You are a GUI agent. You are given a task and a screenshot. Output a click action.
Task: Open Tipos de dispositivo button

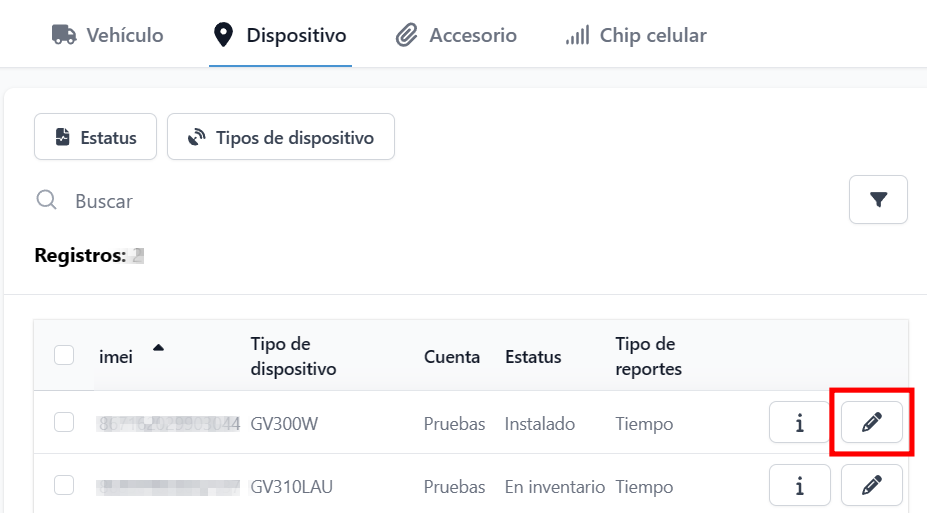pos(281,137)
